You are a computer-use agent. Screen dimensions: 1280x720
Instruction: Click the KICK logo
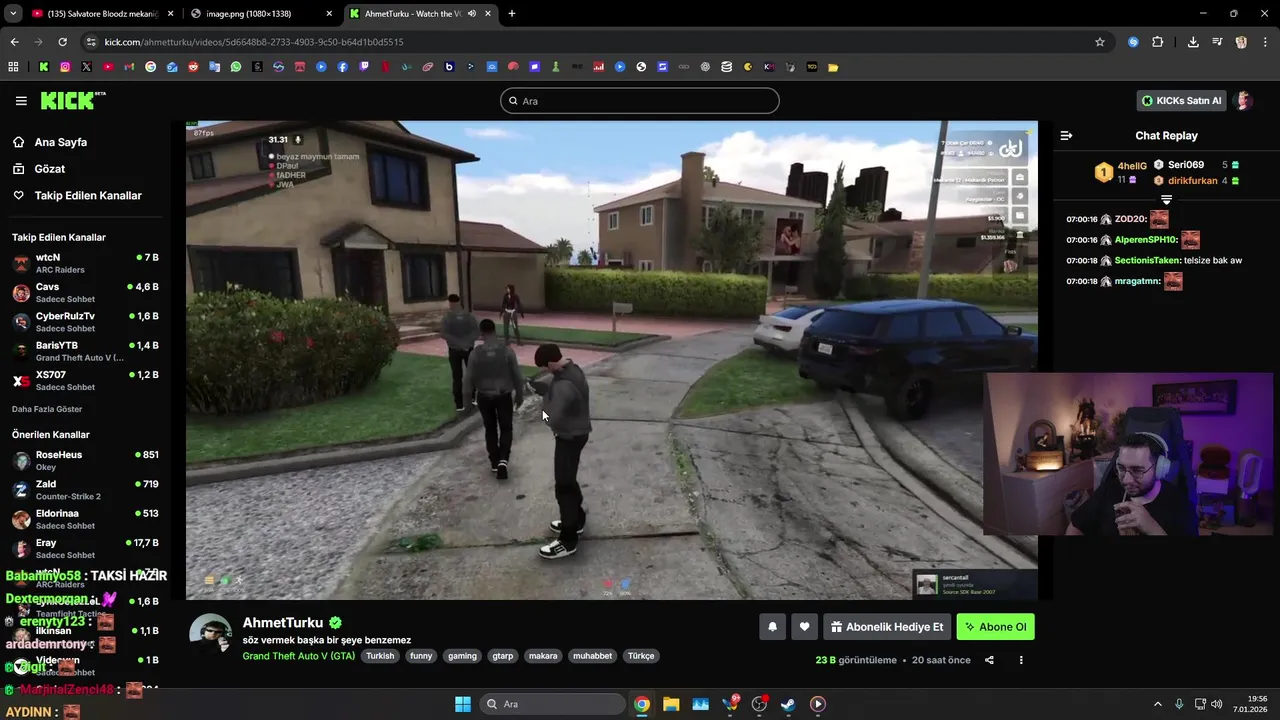click(x=72, y=100)
